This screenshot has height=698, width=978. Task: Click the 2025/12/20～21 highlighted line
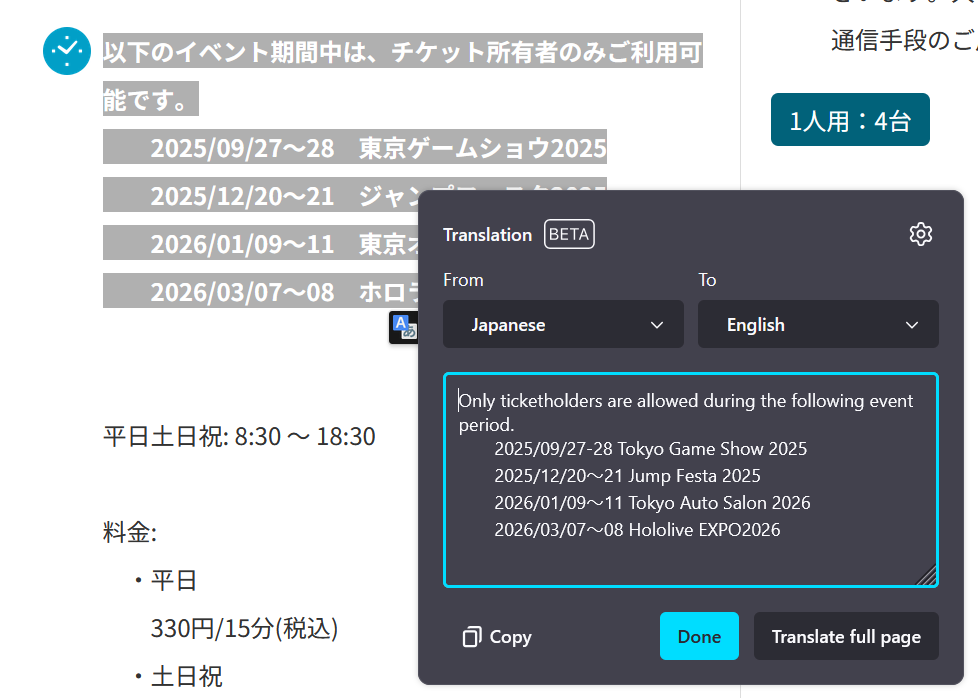click(x=262, y=195)
